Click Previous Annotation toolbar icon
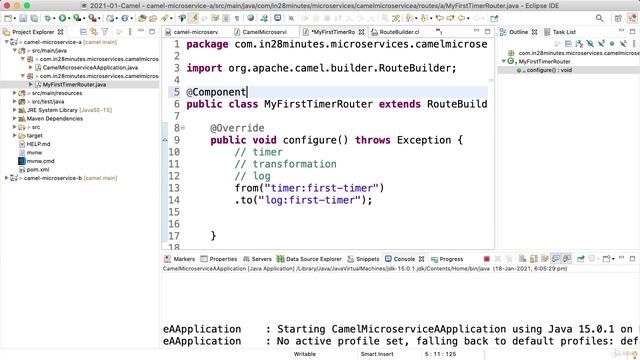 [x=425, y=18]
